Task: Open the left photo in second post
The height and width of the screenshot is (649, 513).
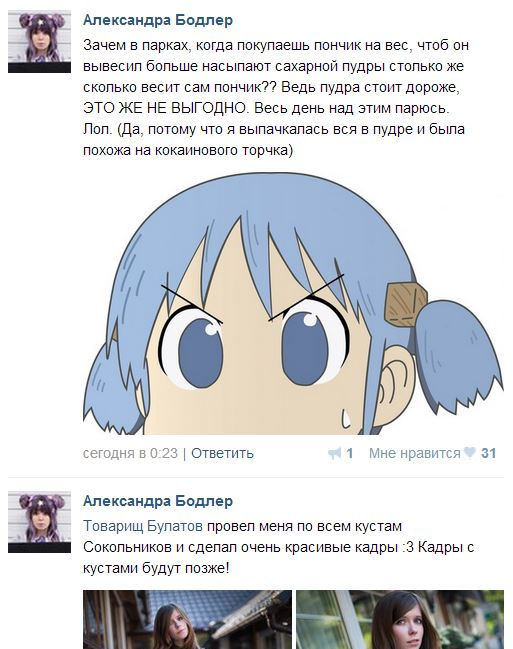Action: tap(187, 620)
